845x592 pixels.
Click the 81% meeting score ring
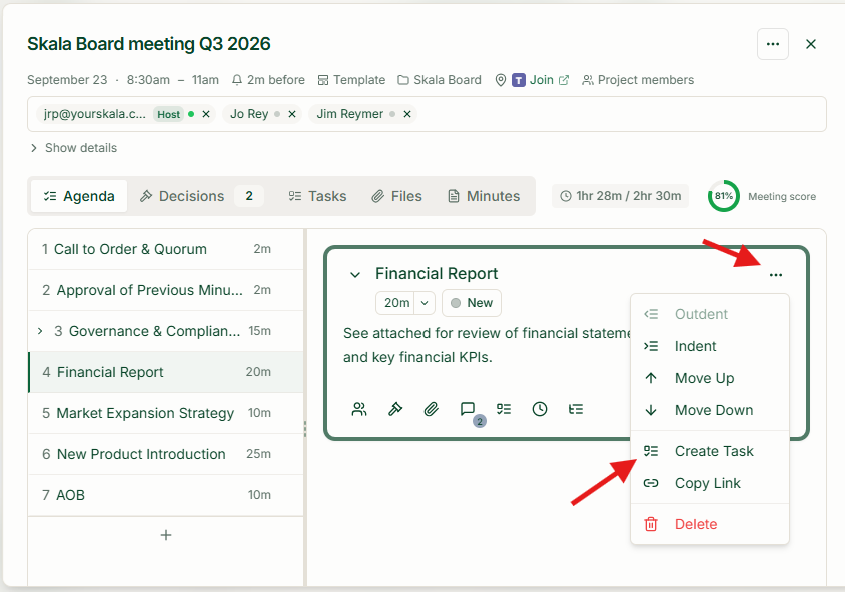click(723, 196)
